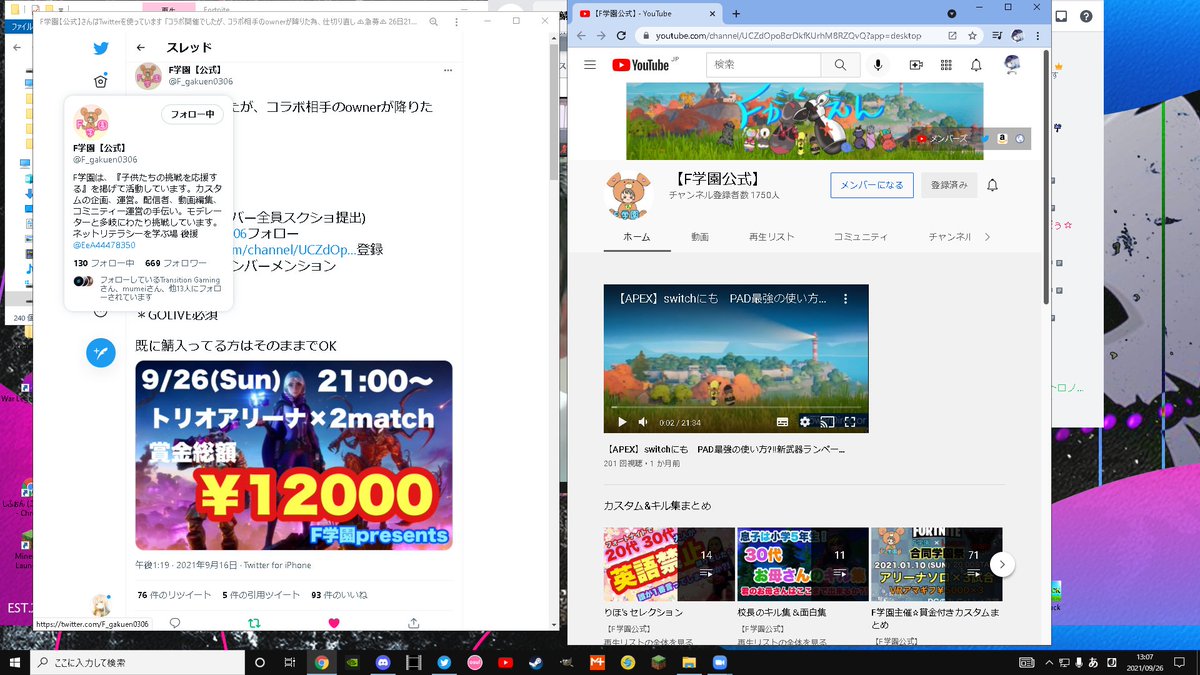Enter fullscreen in the video player
This screenshot has height=675, width=1200.
coord(850,422)
